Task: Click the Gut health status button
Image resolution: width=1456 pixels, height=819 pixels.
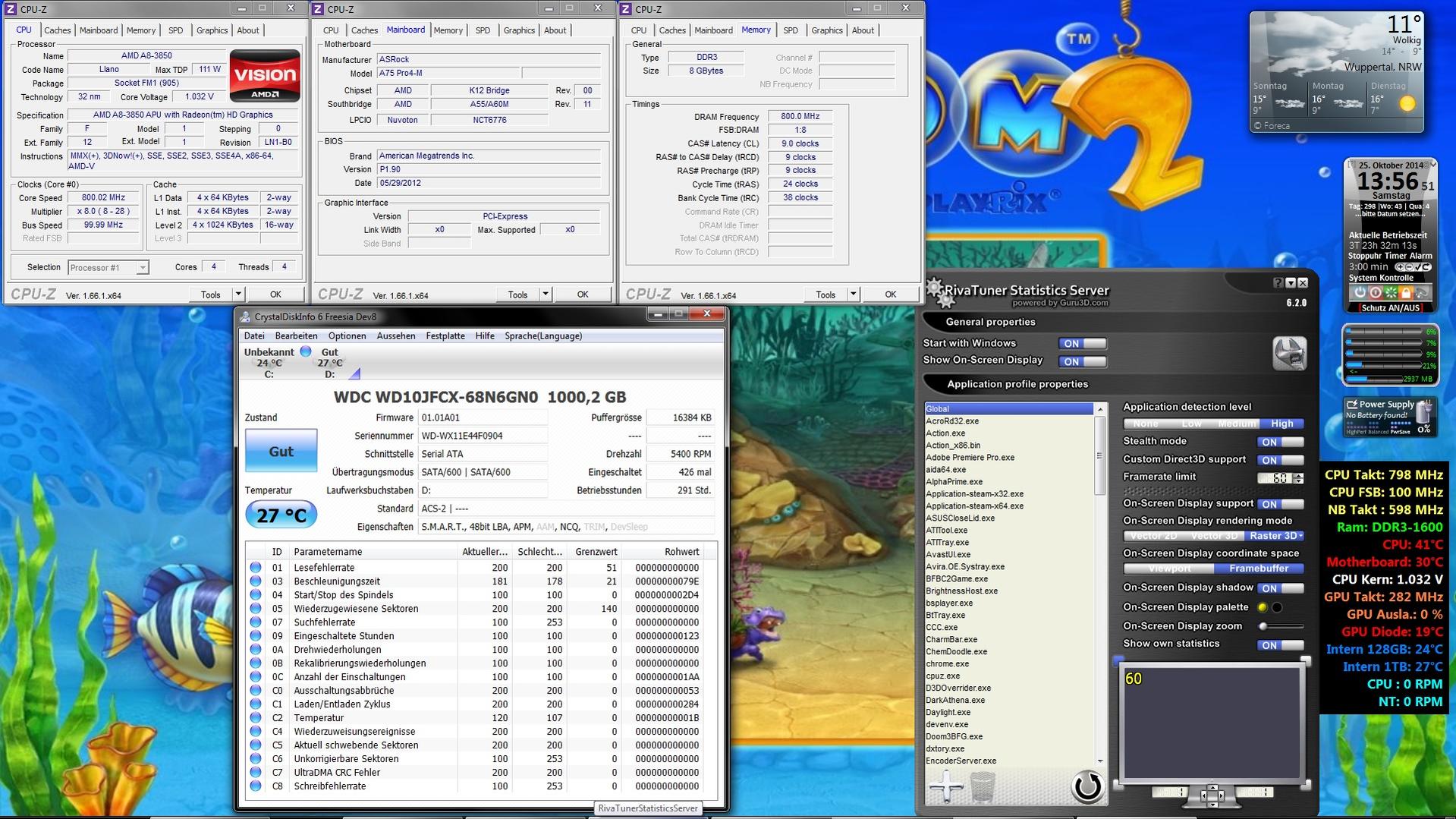Action: [x=281, y=451]
